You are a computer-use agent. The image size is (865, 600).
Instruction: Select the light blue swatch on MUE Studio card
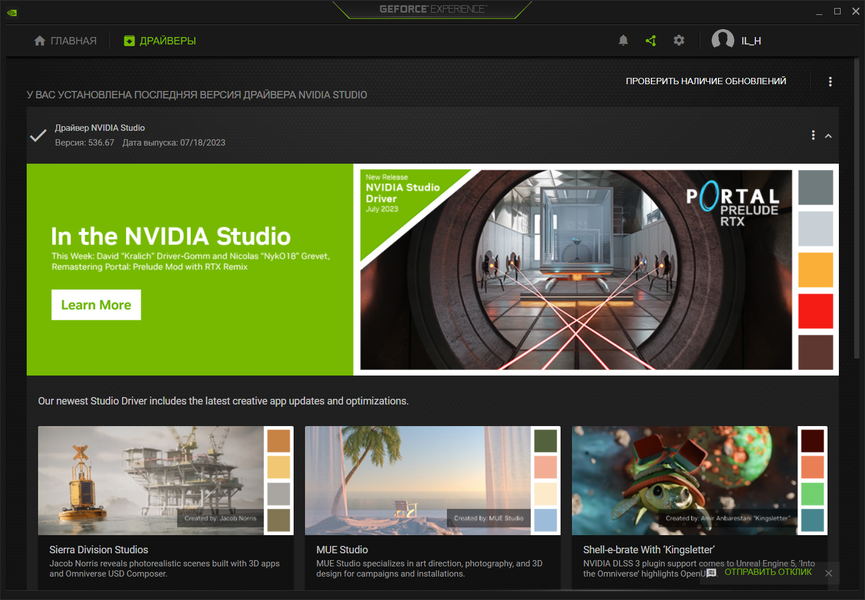546,520
